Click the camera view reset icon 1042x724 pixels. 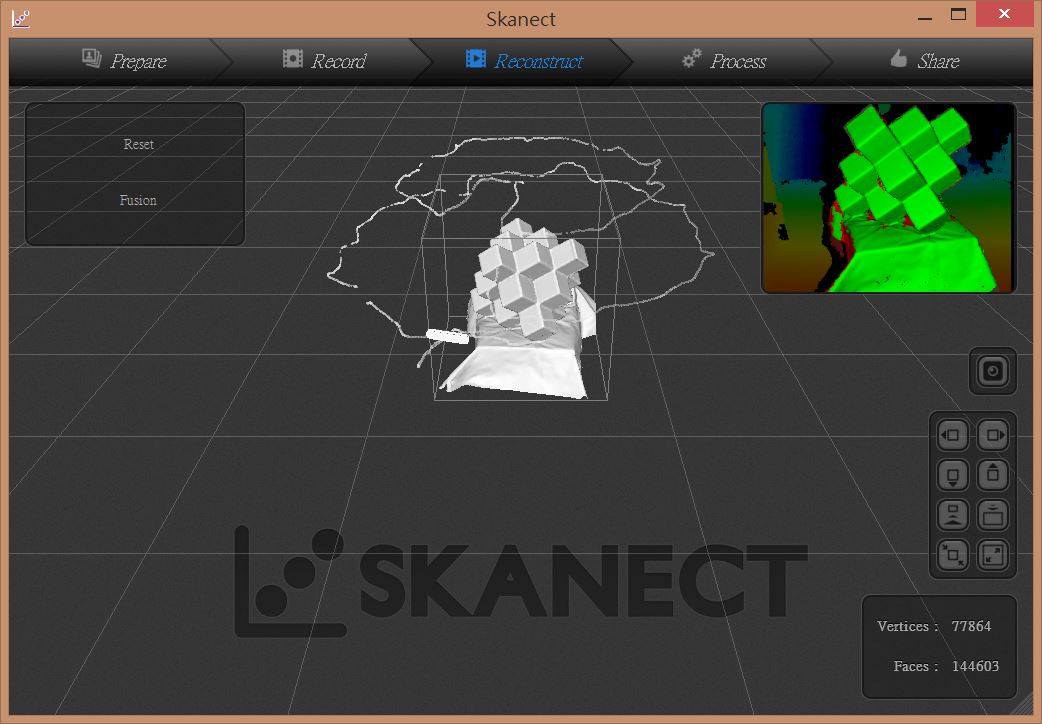pyautogui.click(x=993, y=371)
